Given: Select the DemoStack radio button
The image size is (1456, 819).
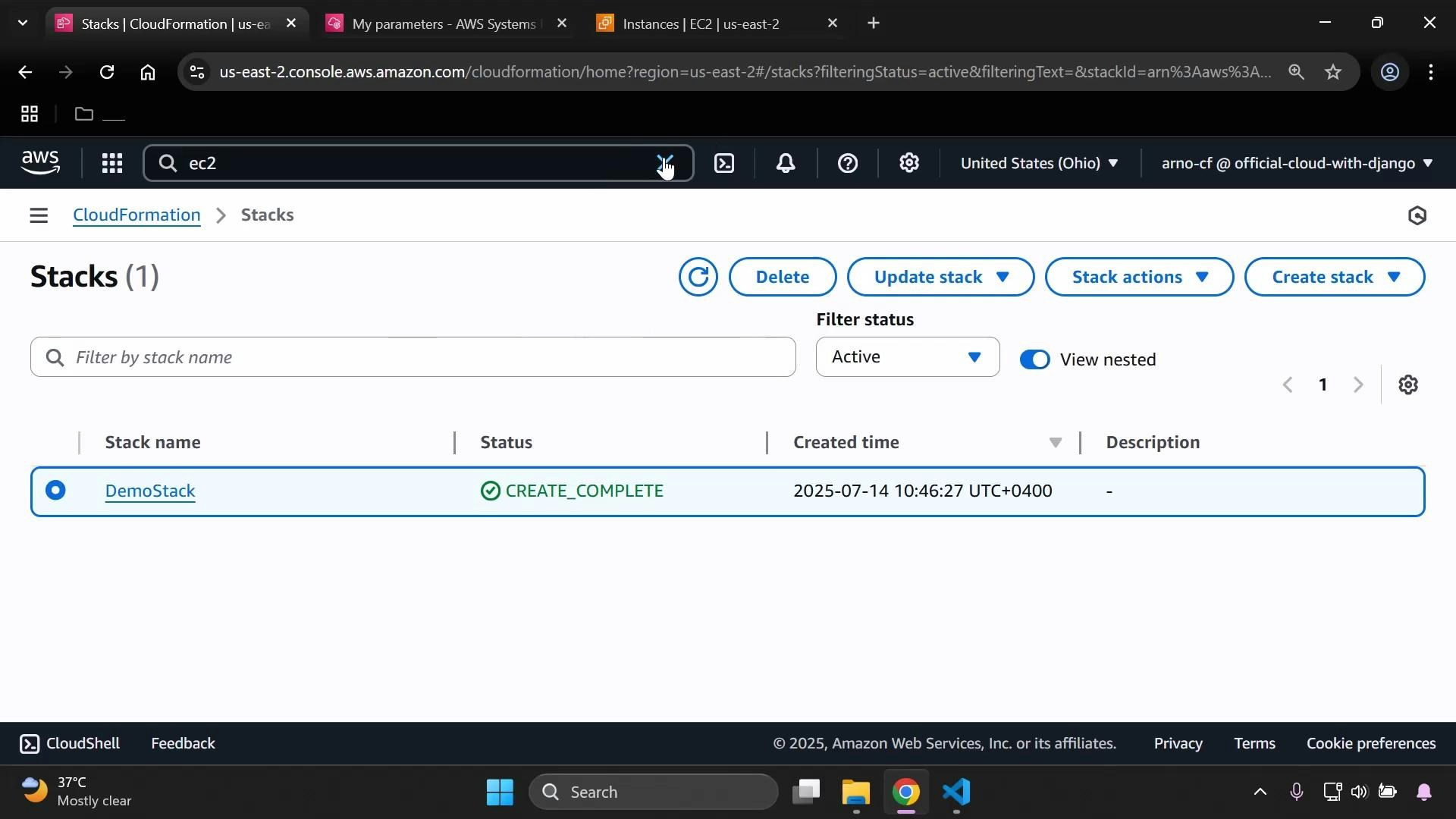Looking at the screenshot, I should click(55, 491).
